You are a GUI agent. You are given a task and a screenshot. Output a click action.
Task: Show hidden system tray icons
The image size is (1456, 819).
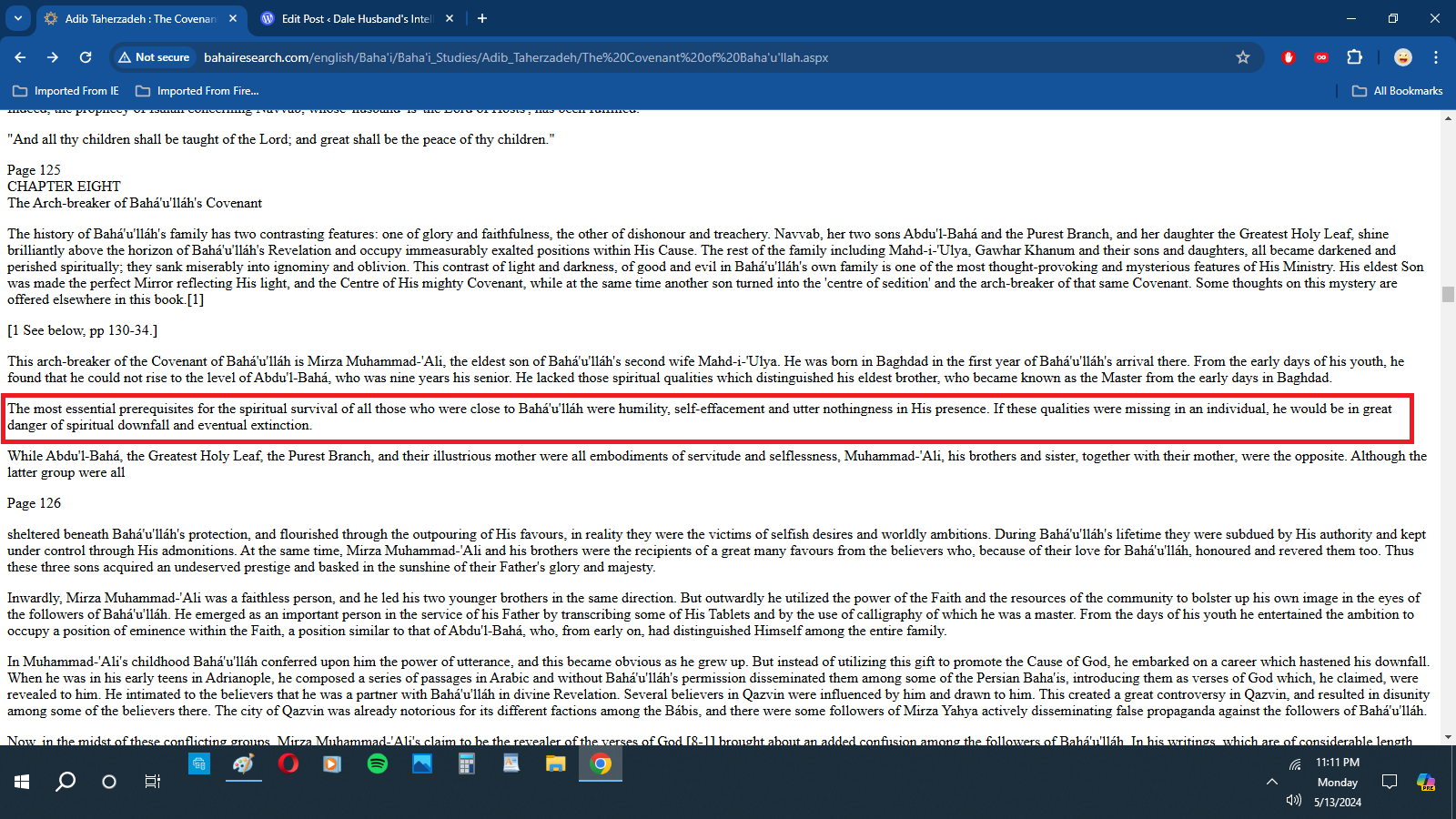[1271, 782]
